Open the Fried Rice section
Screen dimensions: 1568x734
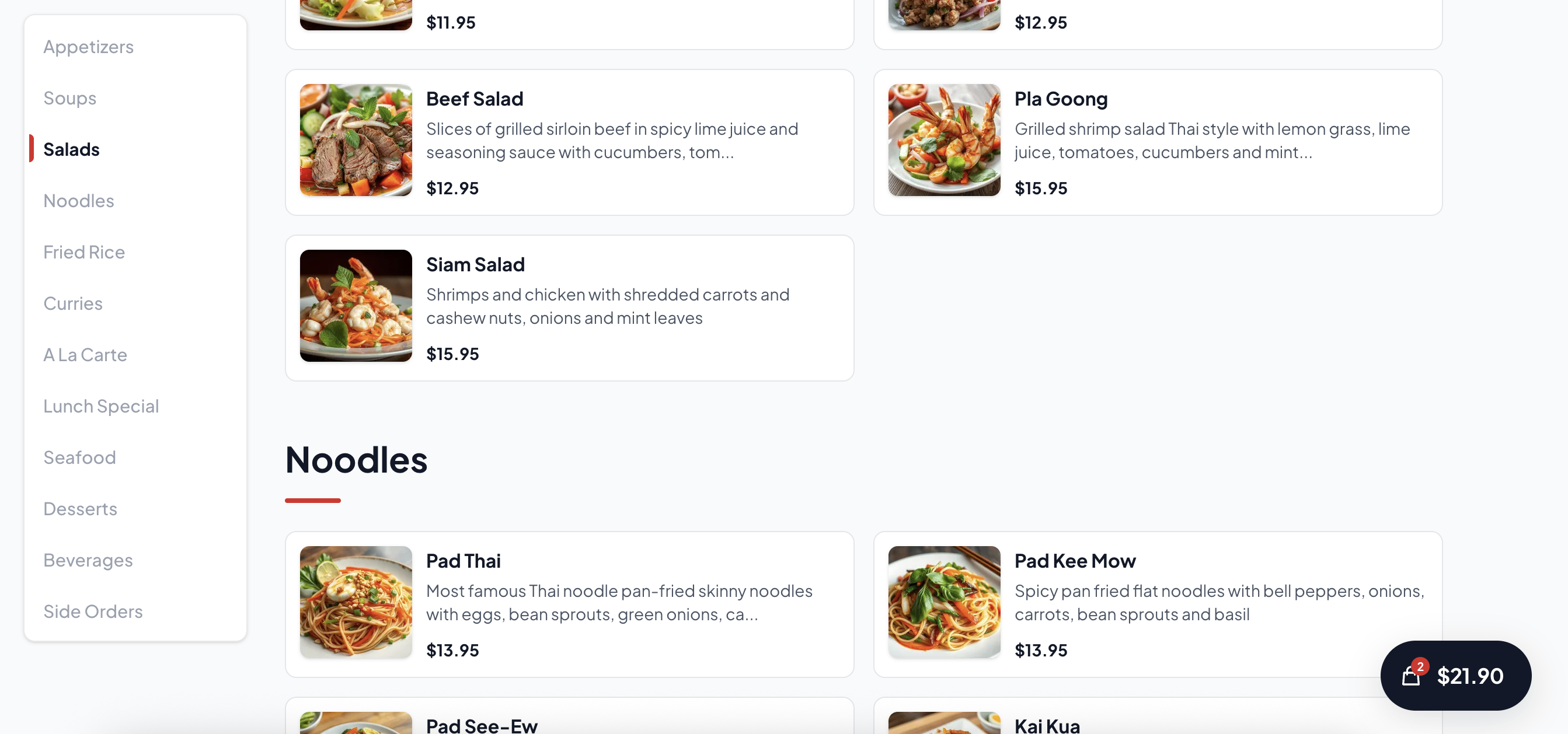click(84, 251)
